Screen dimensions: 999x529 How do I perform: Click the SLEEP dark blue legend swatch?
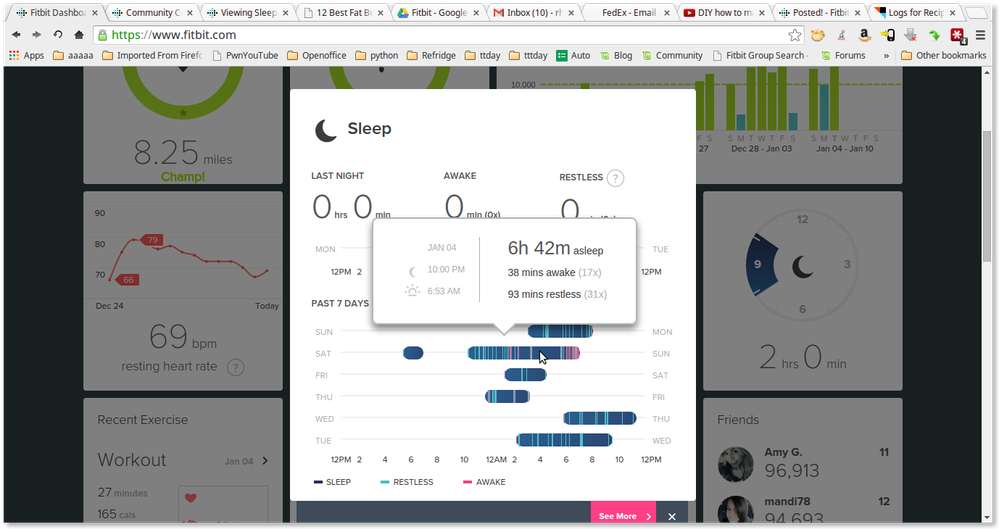[319, 482]
